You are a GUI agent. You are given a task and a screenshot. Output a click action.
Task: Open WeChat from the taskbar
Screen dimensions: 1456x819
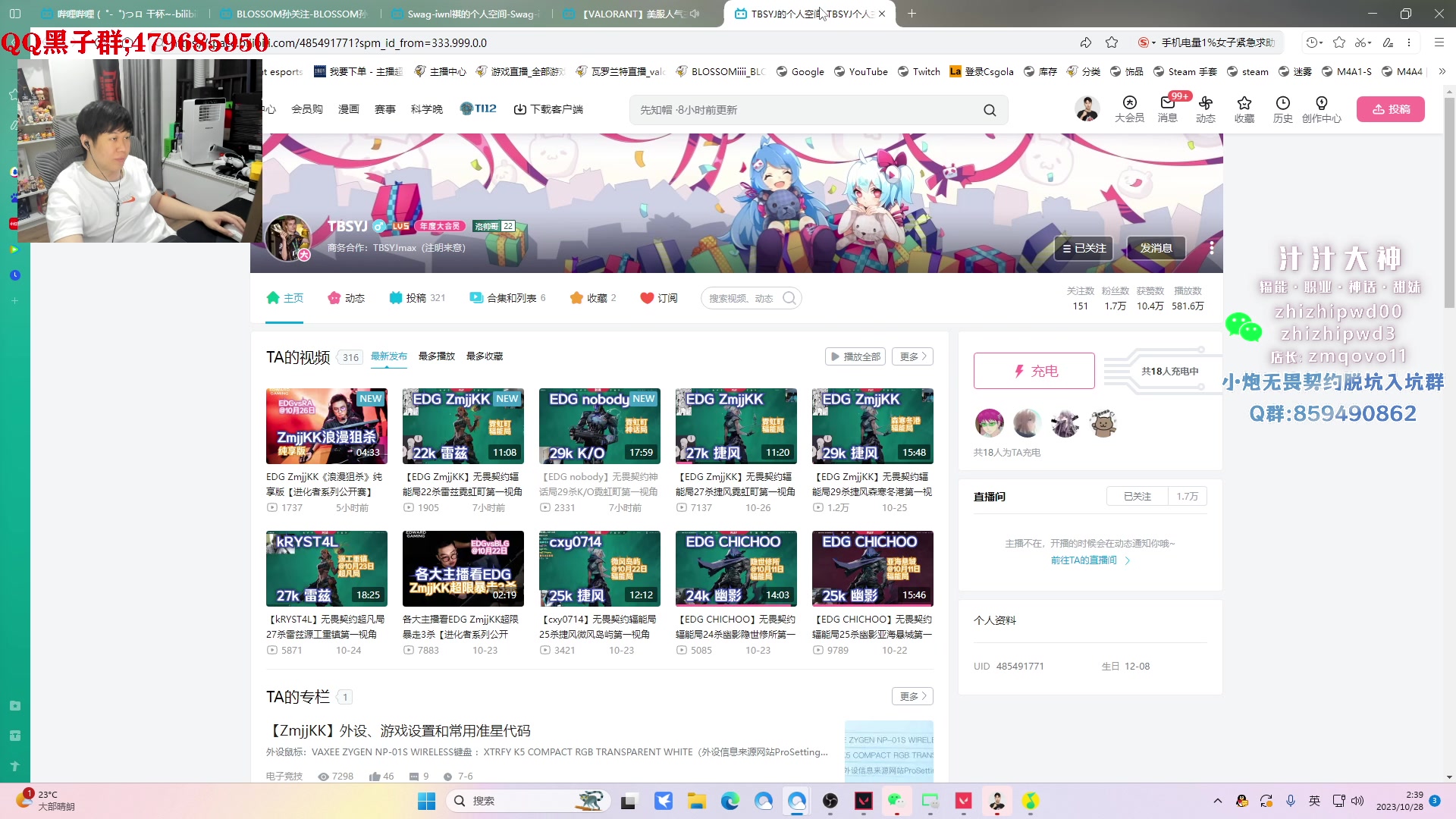point(897,801)
